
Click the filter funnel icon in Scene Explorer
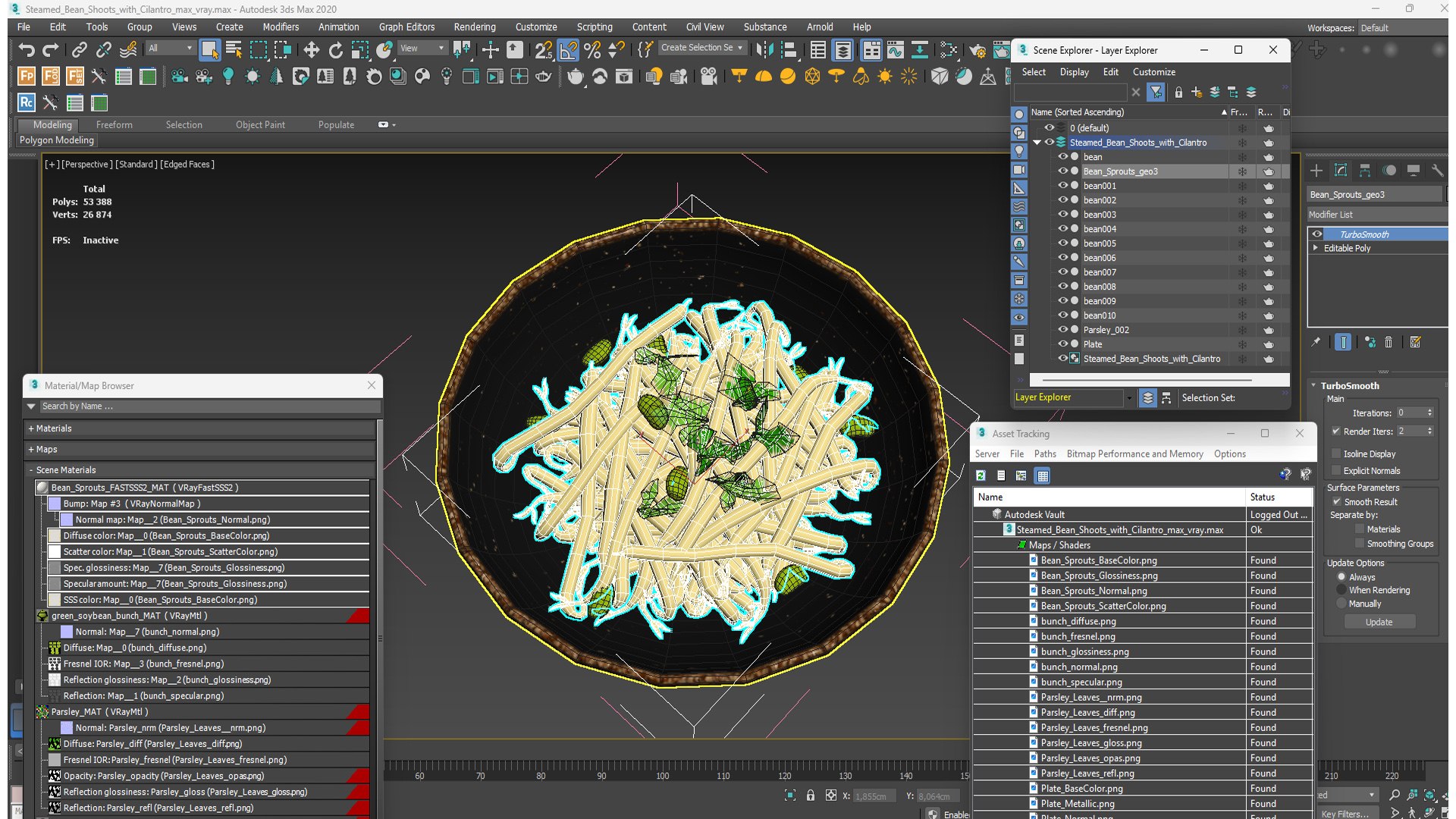tap(1156, 93)
